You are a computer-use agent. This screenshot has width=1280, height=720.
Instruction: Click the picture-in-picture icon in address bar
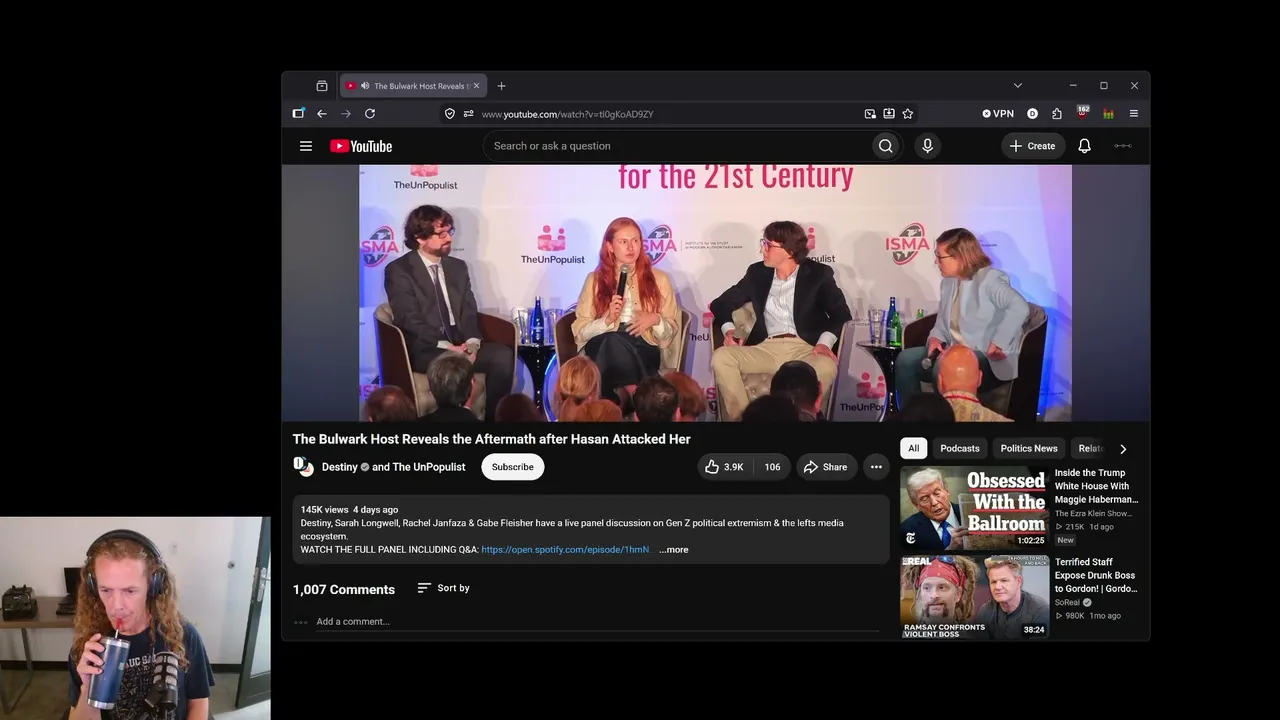(870, 114)
